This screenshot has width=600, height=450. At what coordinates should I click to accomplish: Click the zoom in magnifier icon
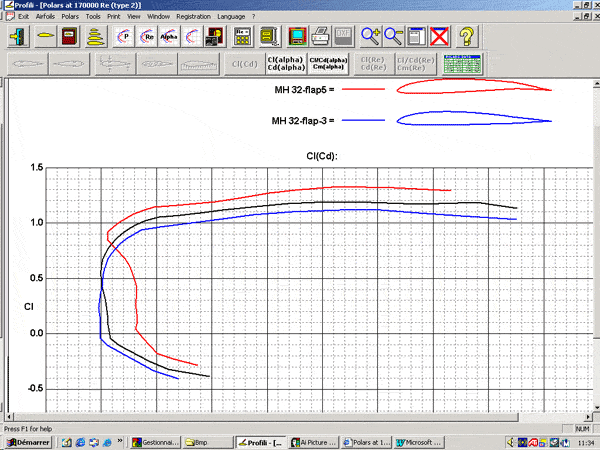[370, 37]
